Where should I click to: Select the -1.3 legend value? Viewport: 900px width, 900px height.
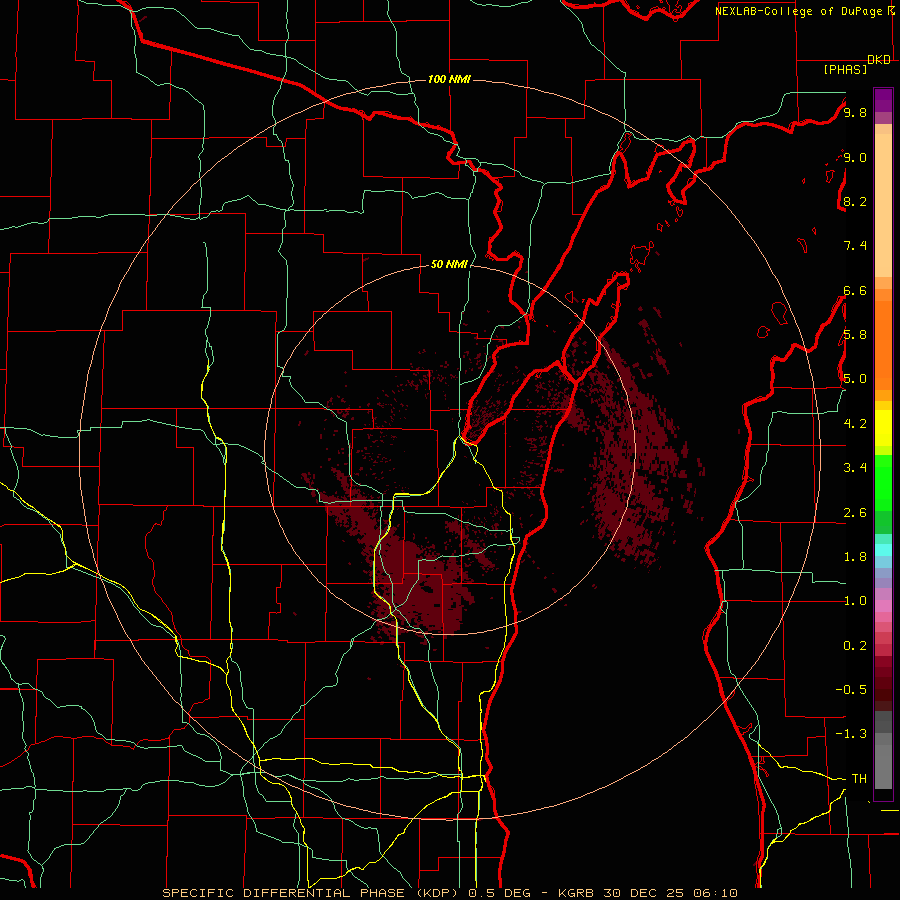pyautogui.click(x=851, y=734)
